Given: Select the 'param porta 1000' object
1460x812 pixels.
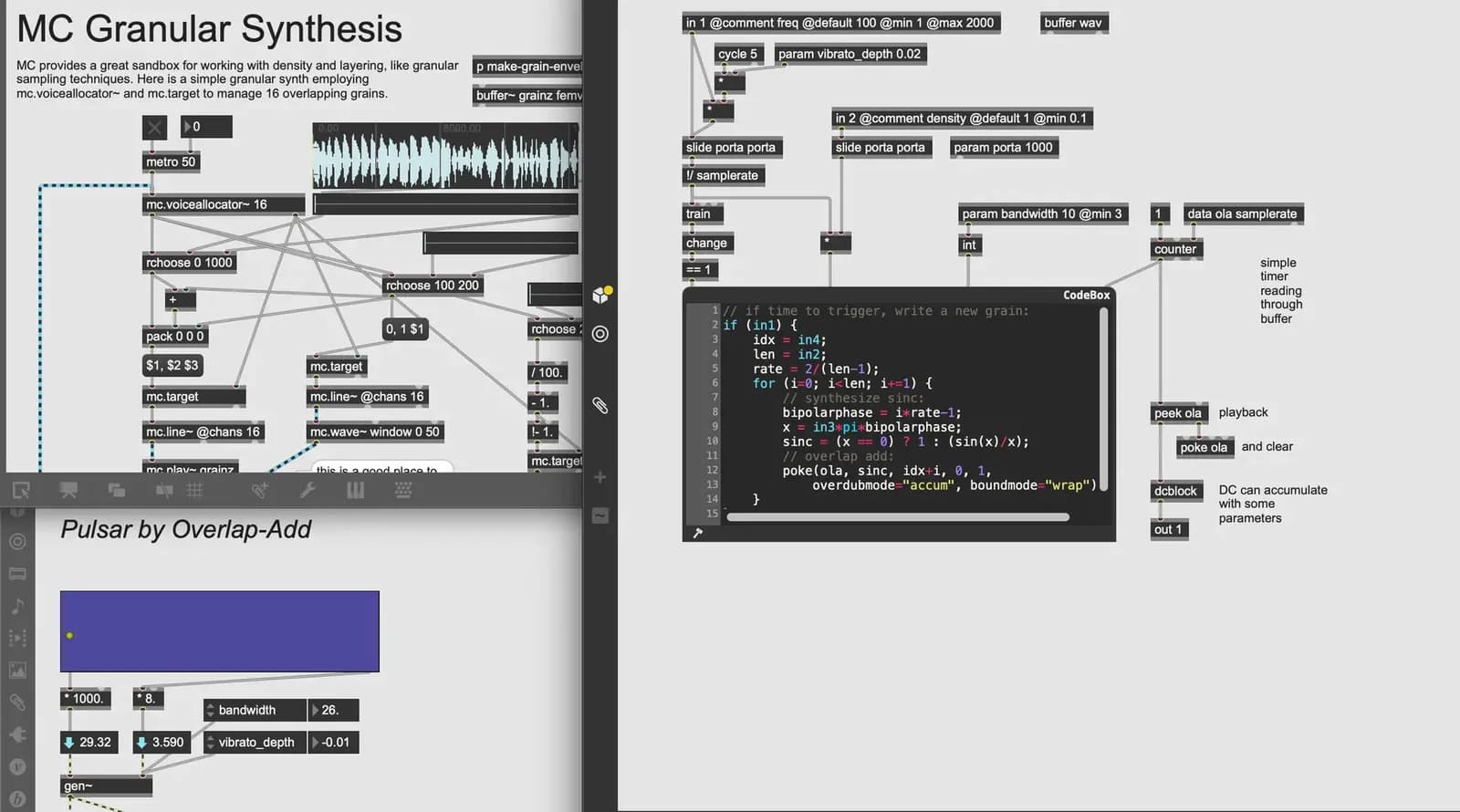Looking at the screenshot, I should coord(1003,147).
